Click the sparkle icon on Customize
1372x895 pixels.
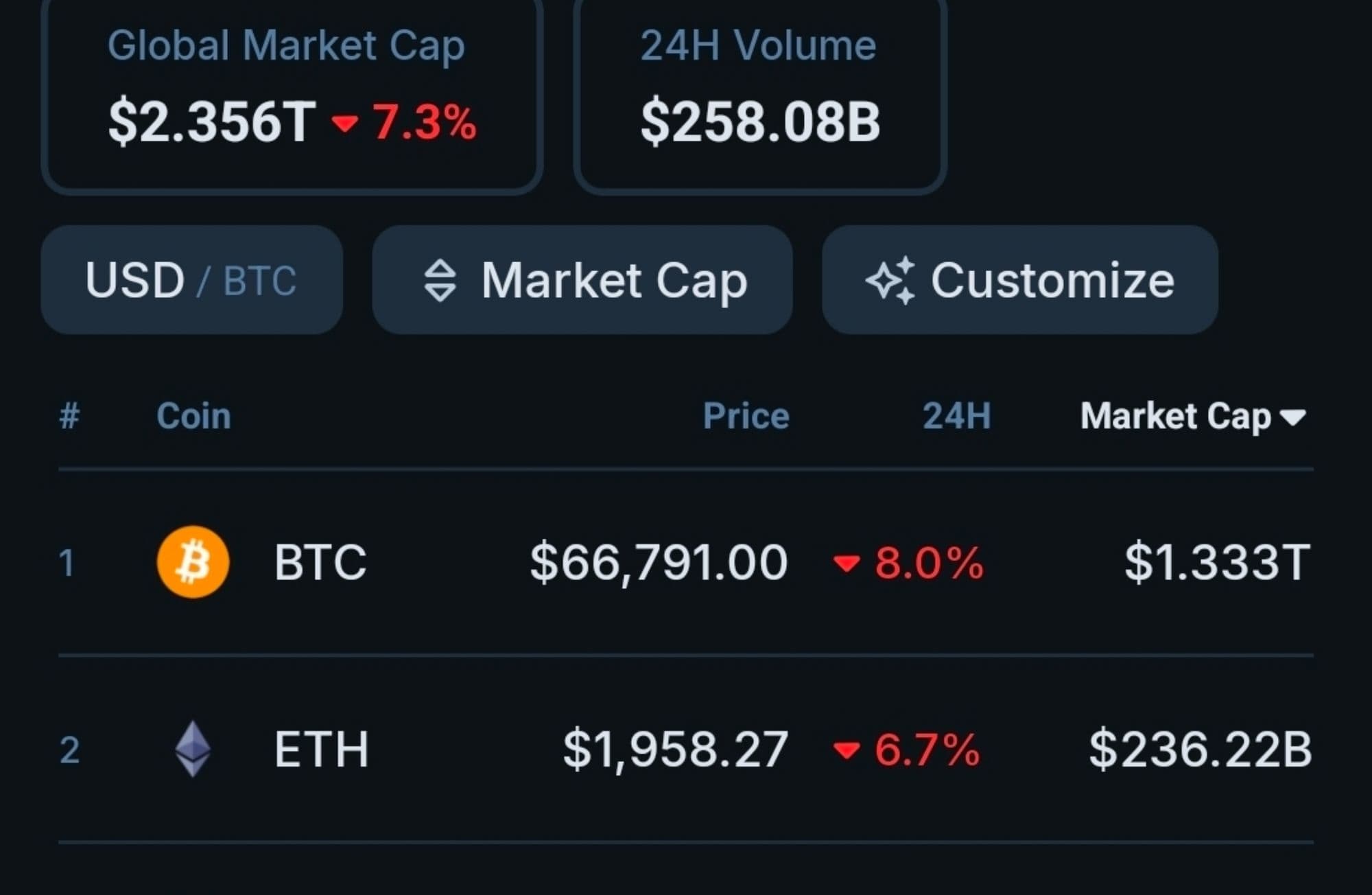[890, 280]
